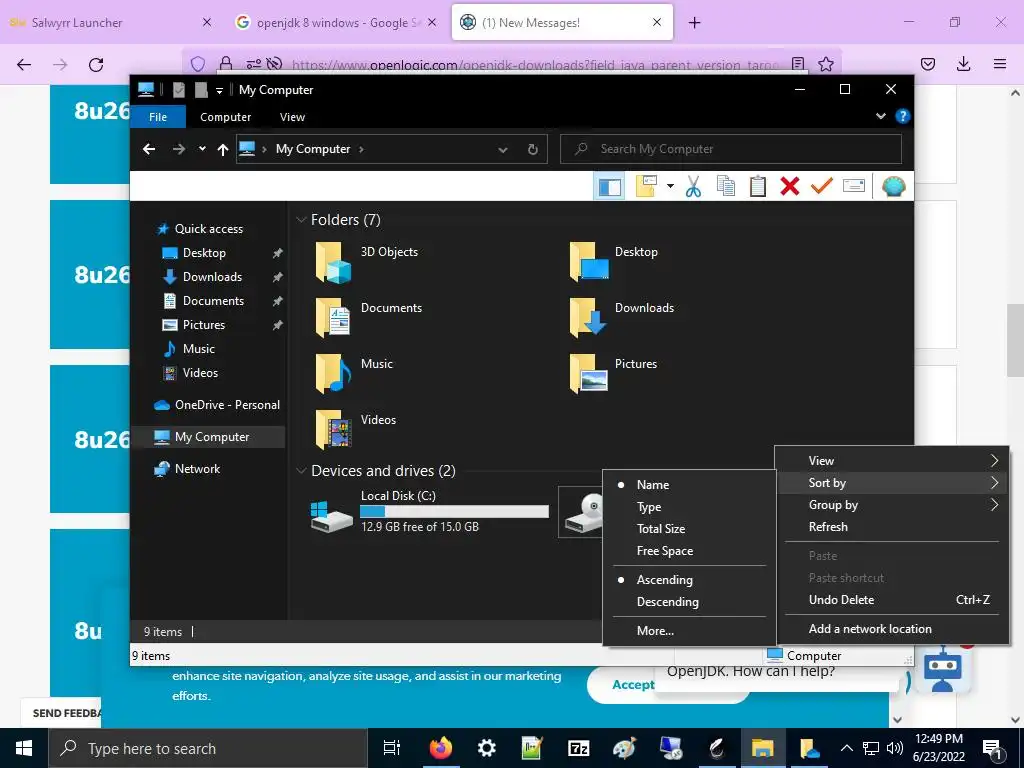Image resolution: width=1024 pixels, height=768 pixels.
Task: Select the Videos folder in main pane
Action: click(356, 430)
